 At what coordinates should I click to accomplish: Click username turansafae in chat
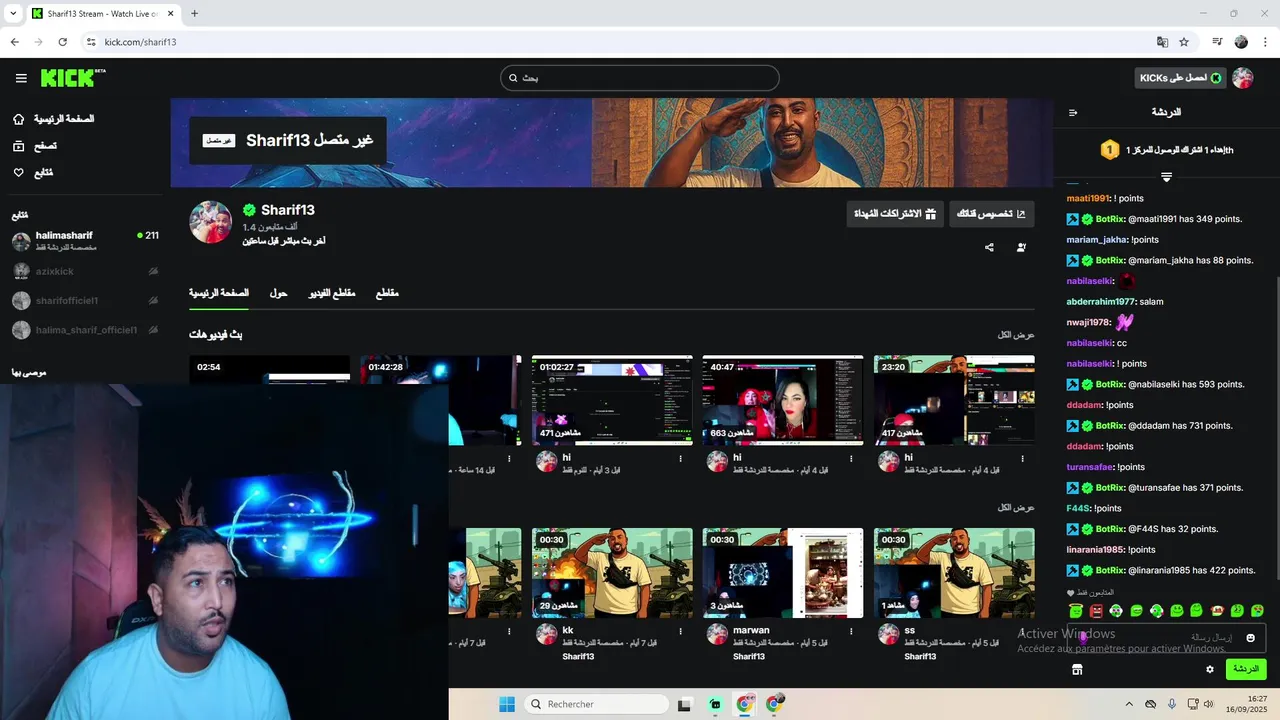pos(1090,467)
